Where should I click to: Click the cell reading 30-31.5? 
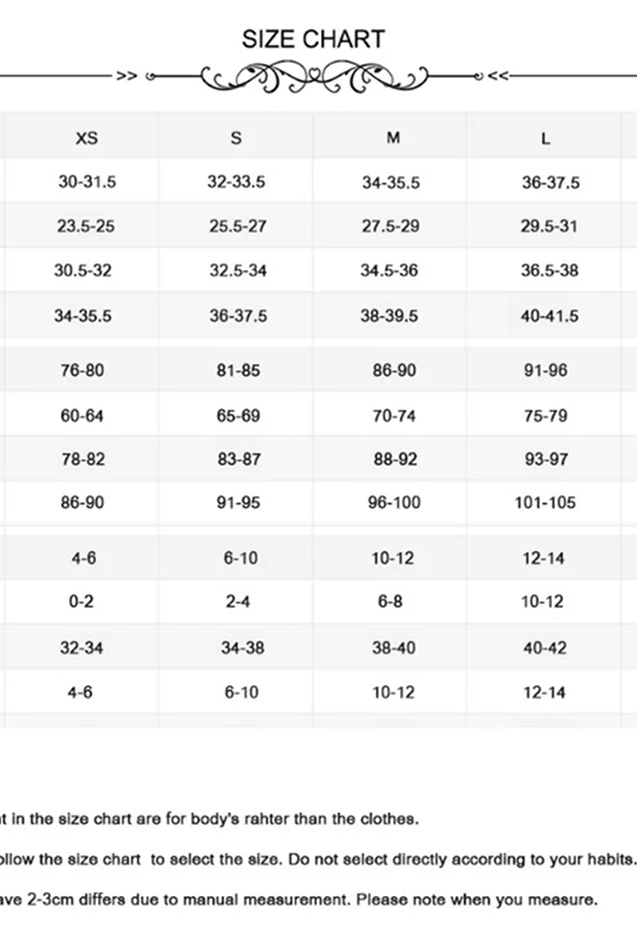[x=87, y=182]
